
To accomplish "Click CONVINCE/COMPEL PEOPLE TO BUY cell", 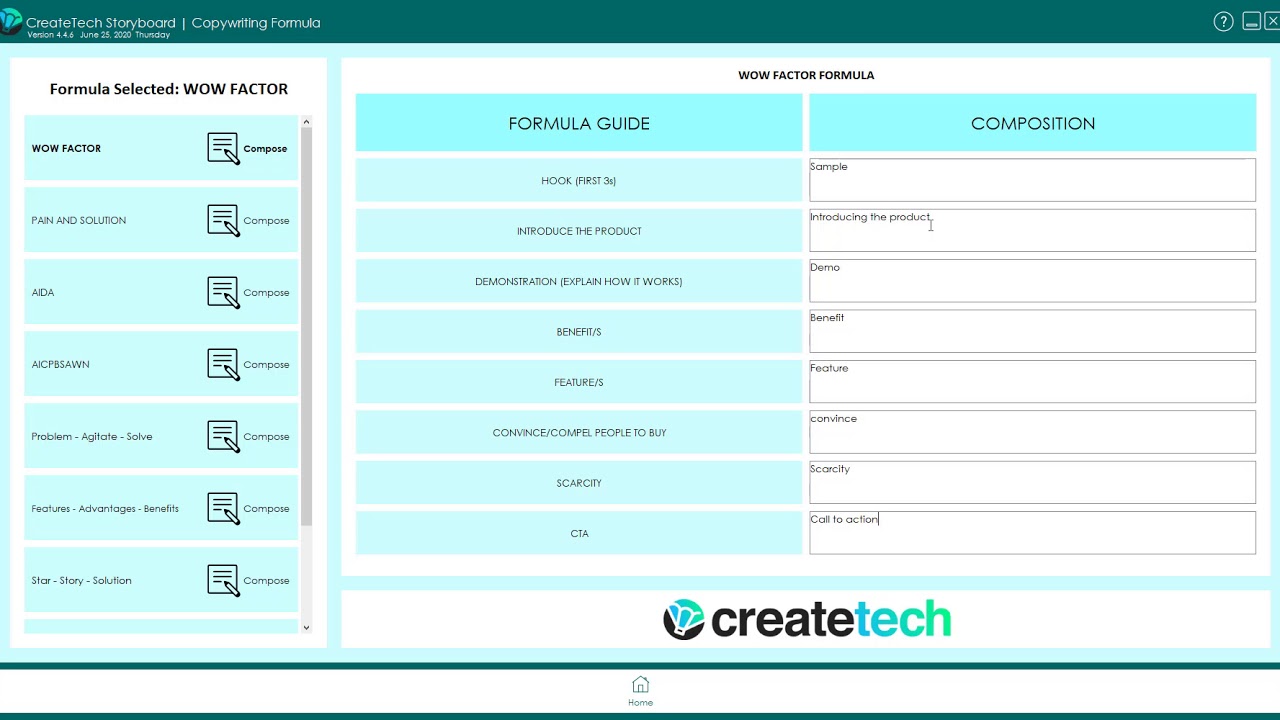I will 579,432.
